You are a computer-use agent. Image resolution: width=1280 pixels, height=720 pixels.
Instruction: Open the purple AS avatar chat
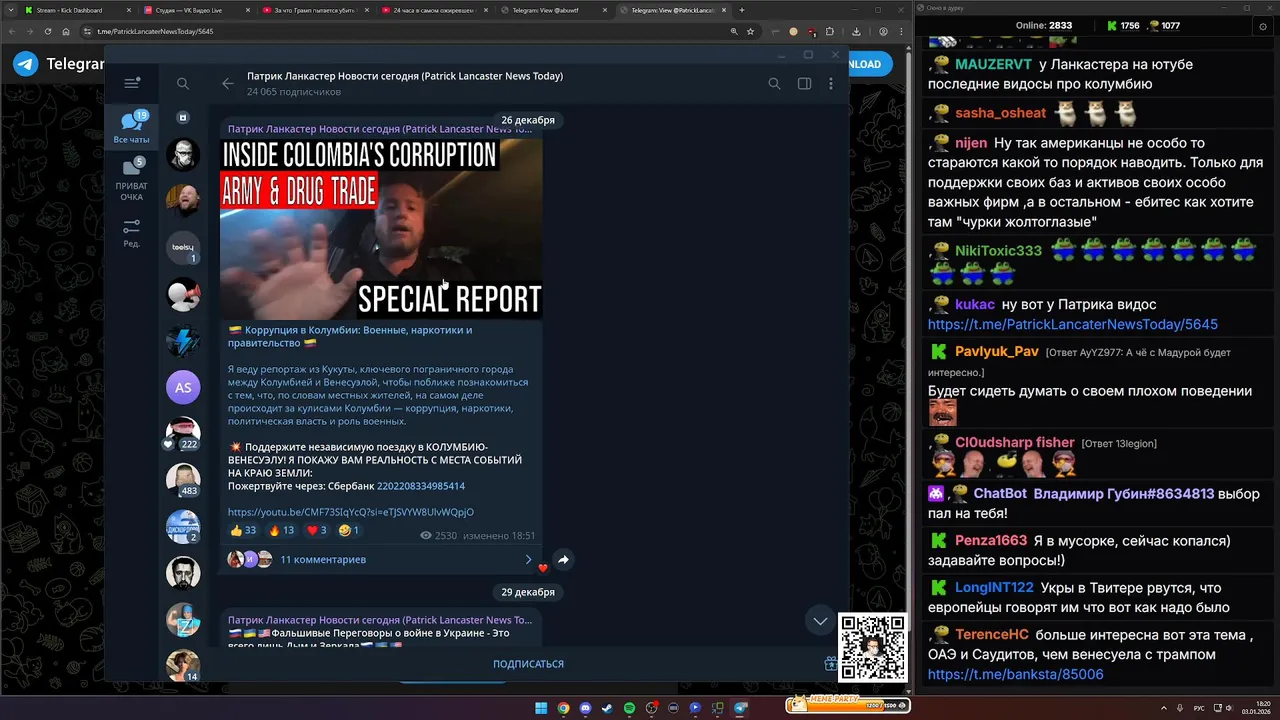pyautogui.click(x=183, y=387)
